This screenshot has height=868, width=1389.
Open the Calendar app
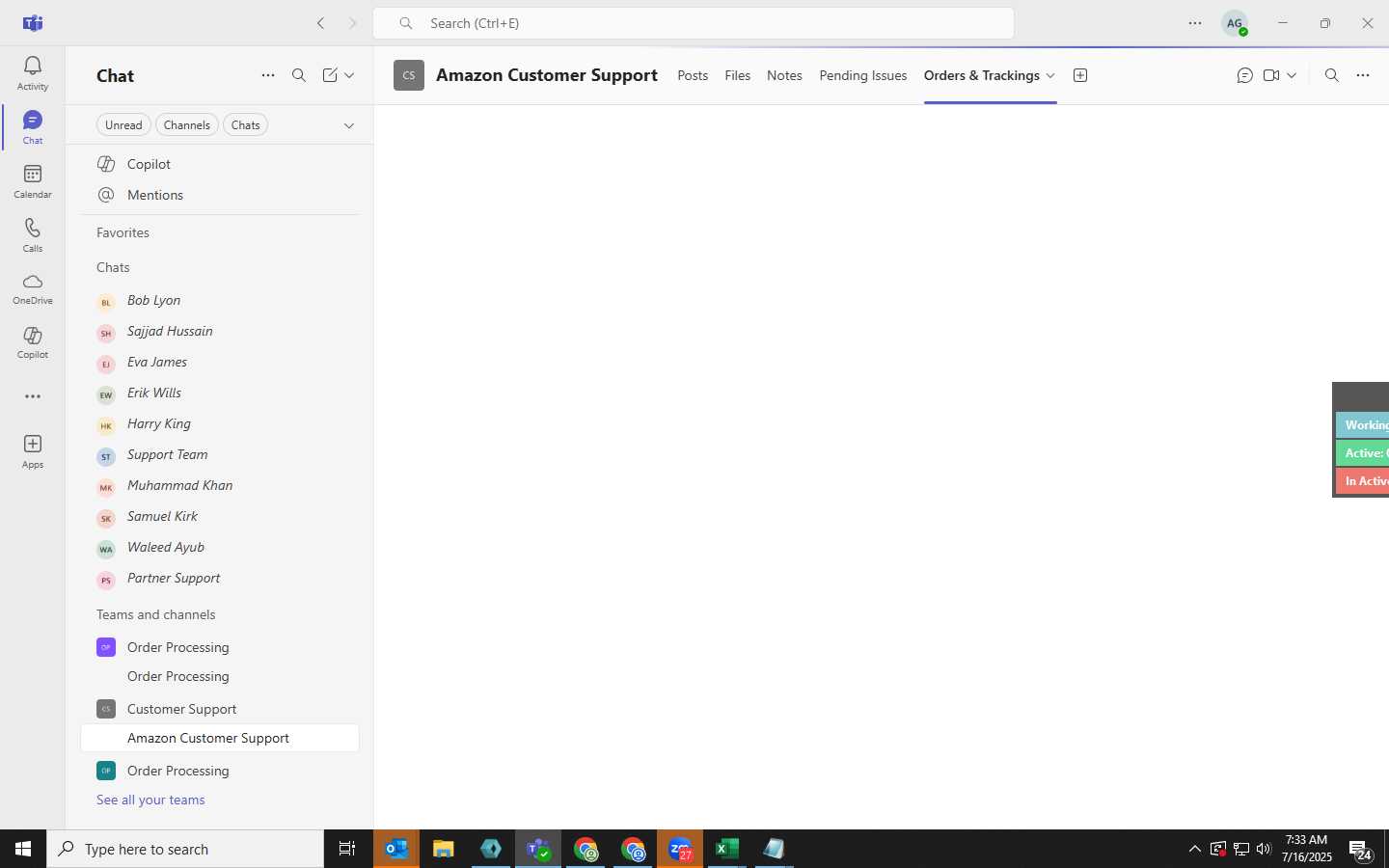pos(32,181)
